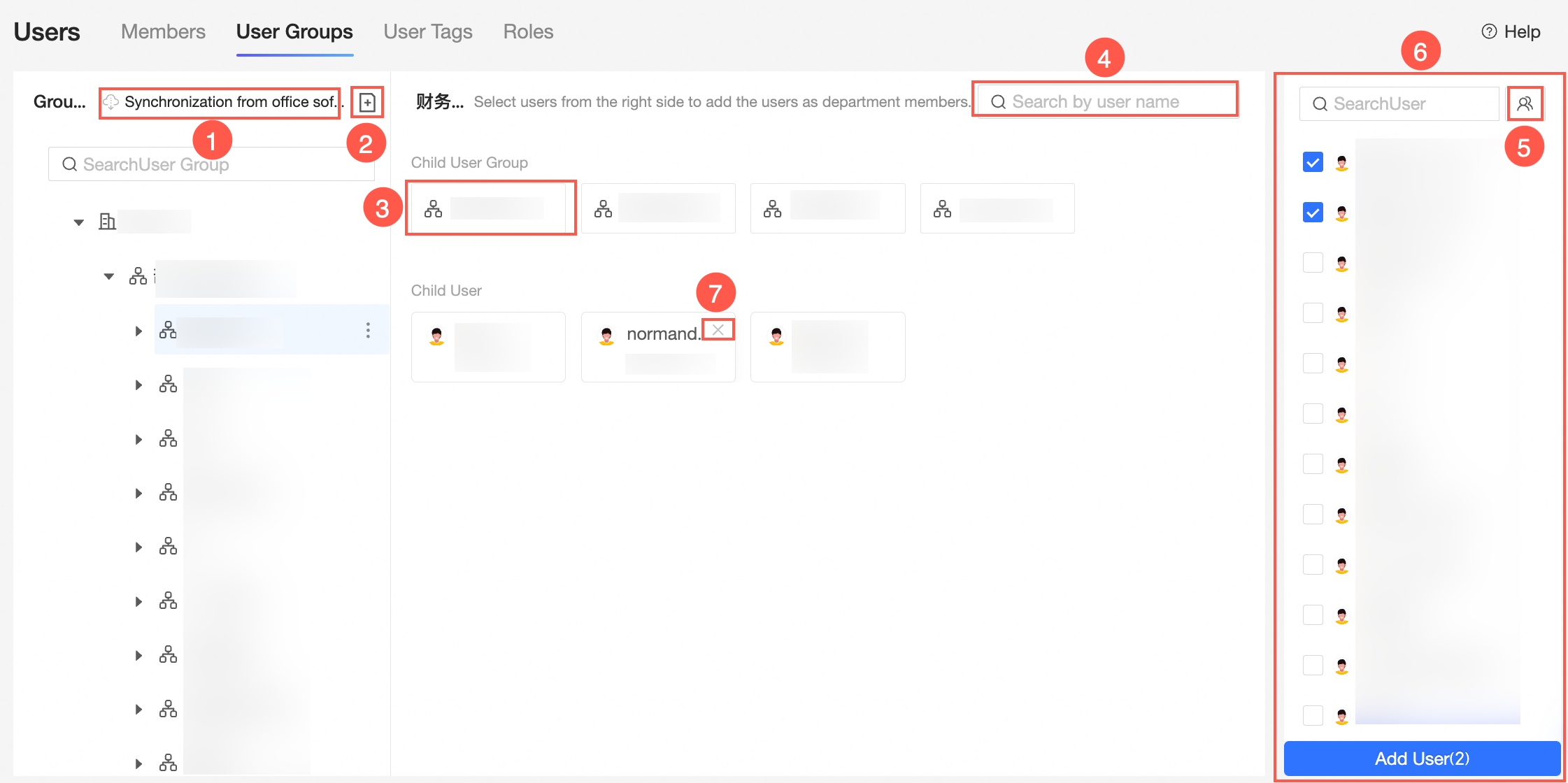Click the normand user name text
The image size is (1568, 783).
click(663, 334)
